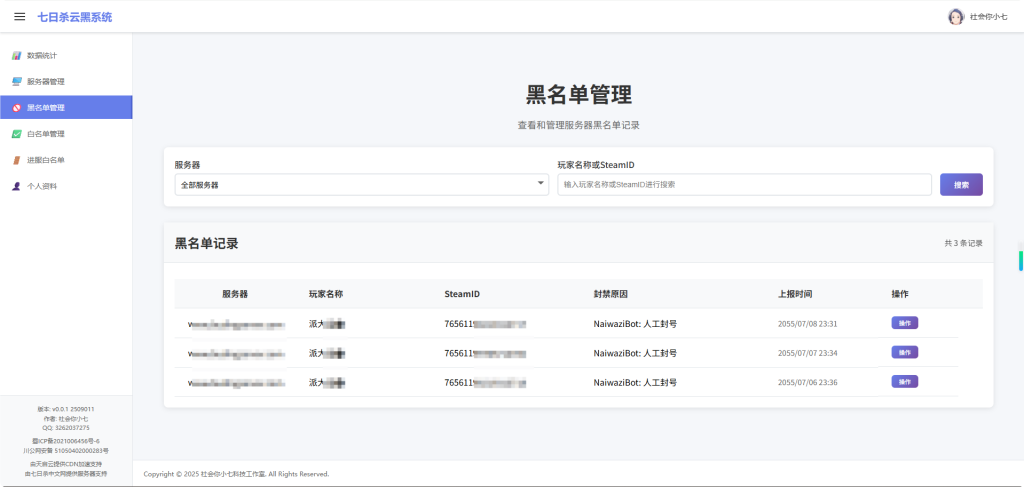
Task: Click the 黑名单记录 section heading
Action: tap(206, 244)
